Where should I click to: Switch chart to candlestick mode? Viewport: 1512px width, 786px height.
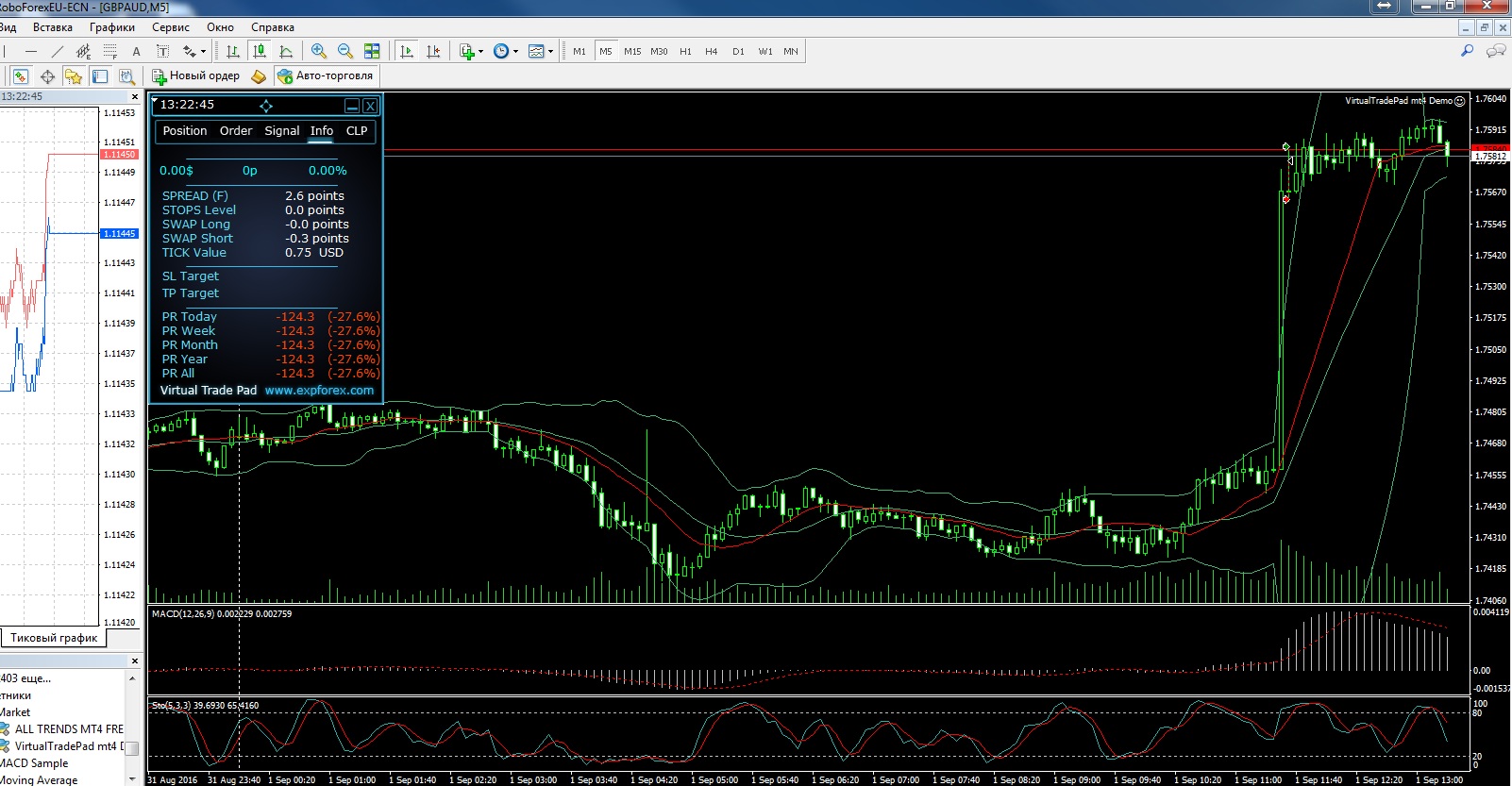pyautogui.click(x=260, y=51)
